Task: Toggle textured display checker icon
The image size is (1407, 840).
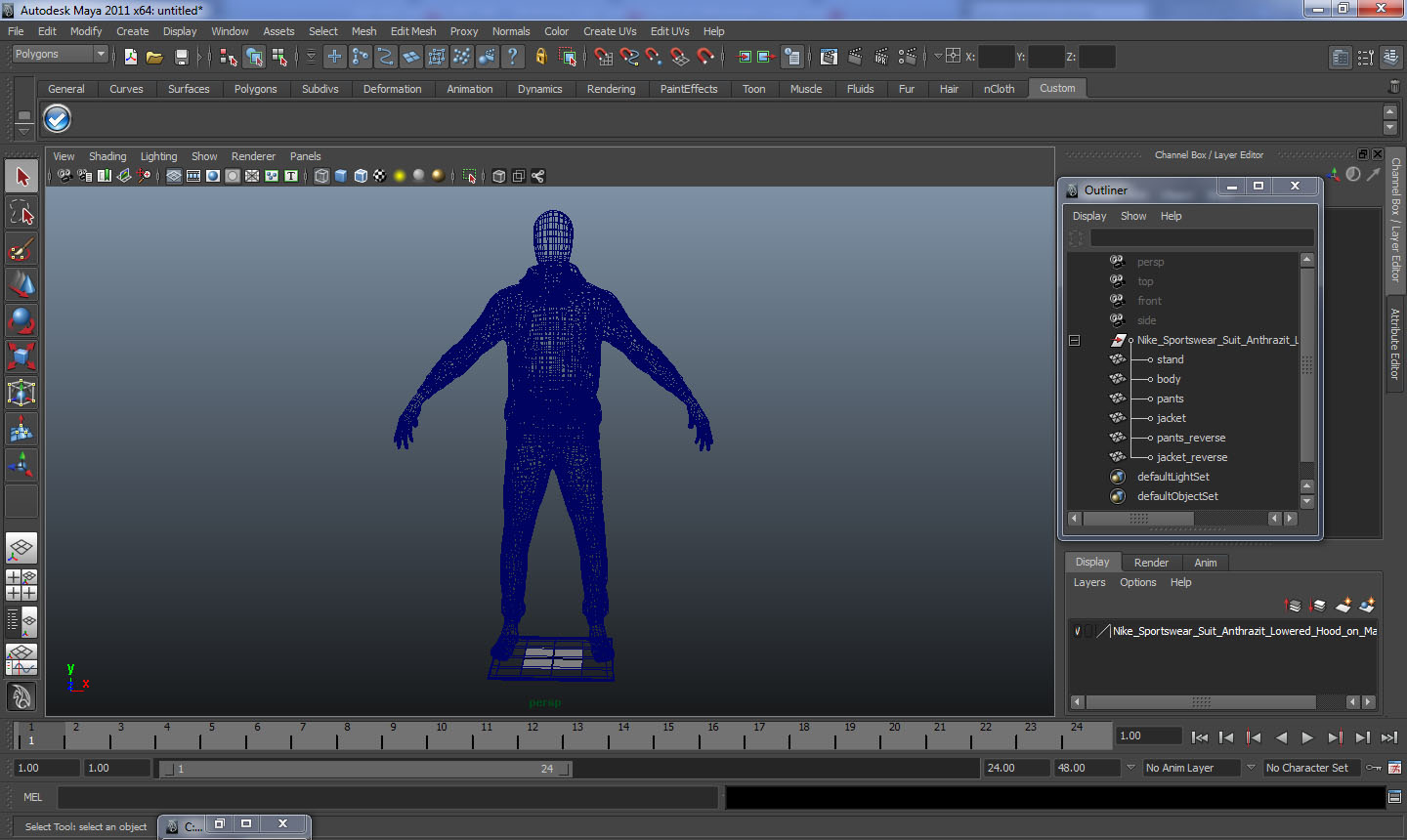Action: tap(380, 176)
